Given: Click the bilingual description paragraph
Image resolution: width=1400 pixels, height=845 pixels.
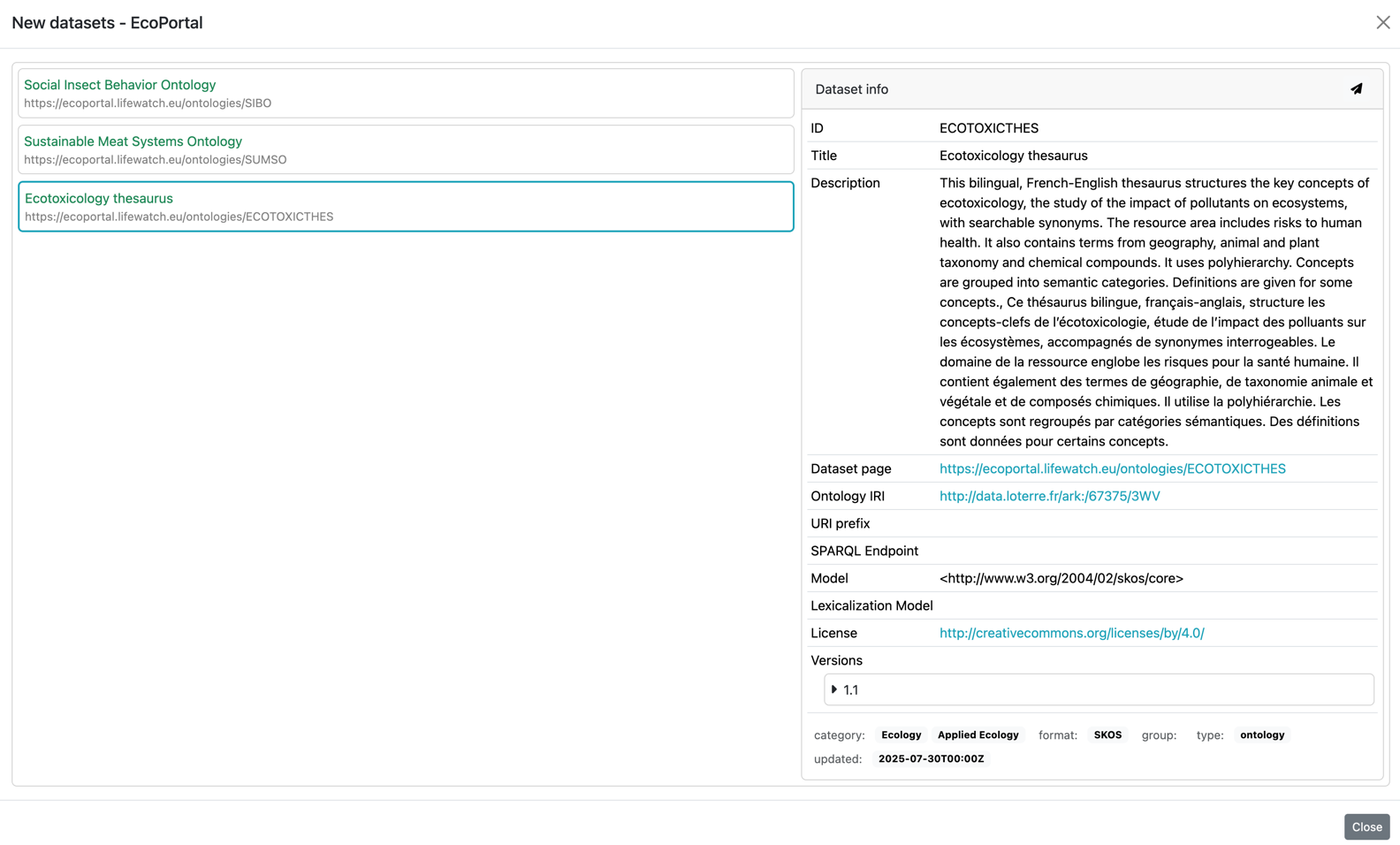Looking at the screenshot, I should coord(1156,312).
